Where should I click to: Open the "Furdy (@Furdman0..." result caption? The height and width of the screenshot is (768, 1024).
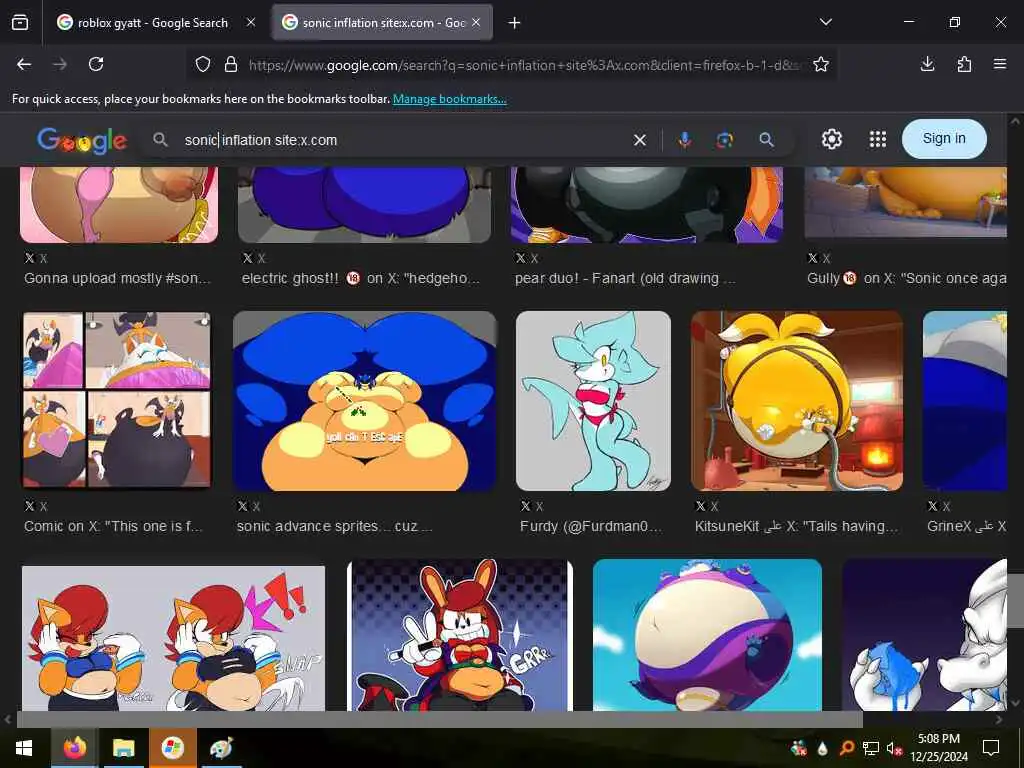point(590,526)
